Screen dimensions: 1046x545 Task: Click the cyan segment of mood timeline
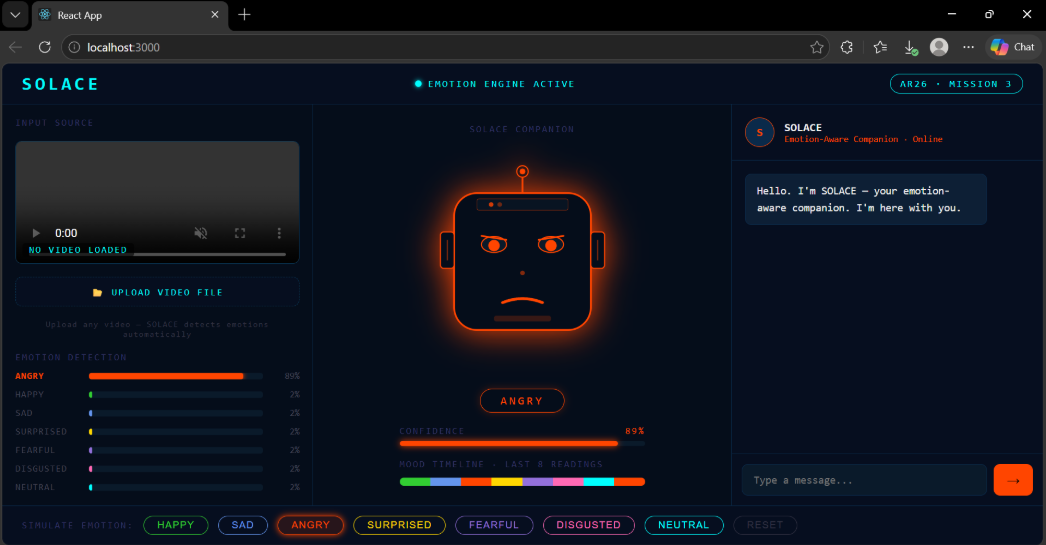[599, 482]
